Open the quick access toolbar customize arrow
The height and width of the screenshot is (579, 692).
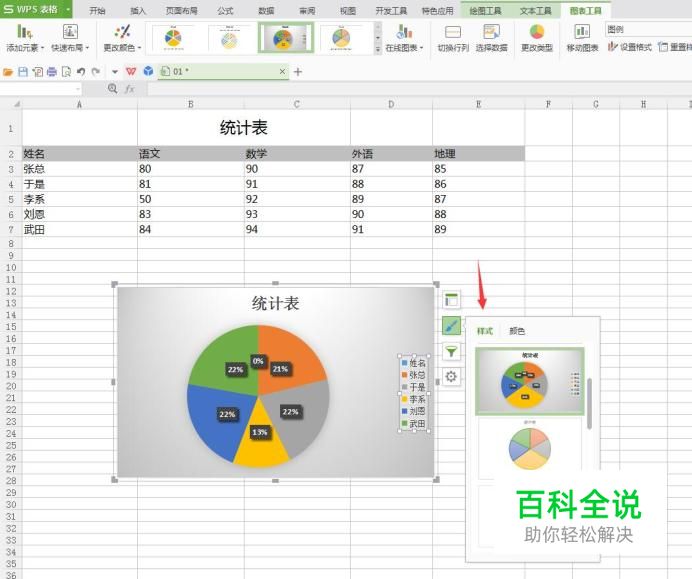click(x=115, y=71)
